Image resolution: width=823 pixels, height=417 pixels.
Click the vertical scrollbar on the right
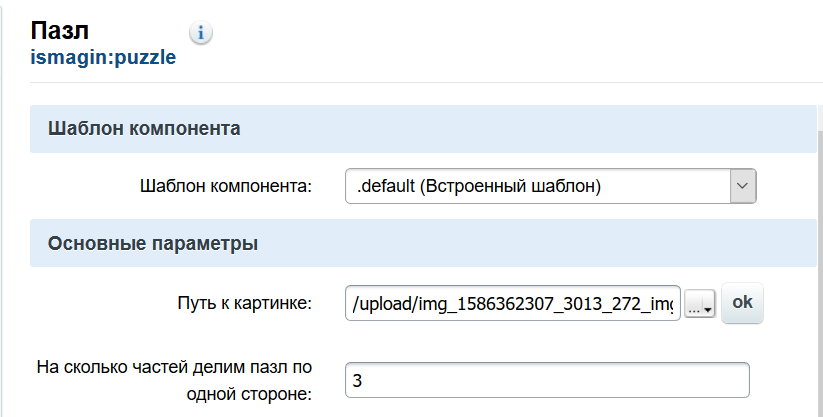(819, 250)
